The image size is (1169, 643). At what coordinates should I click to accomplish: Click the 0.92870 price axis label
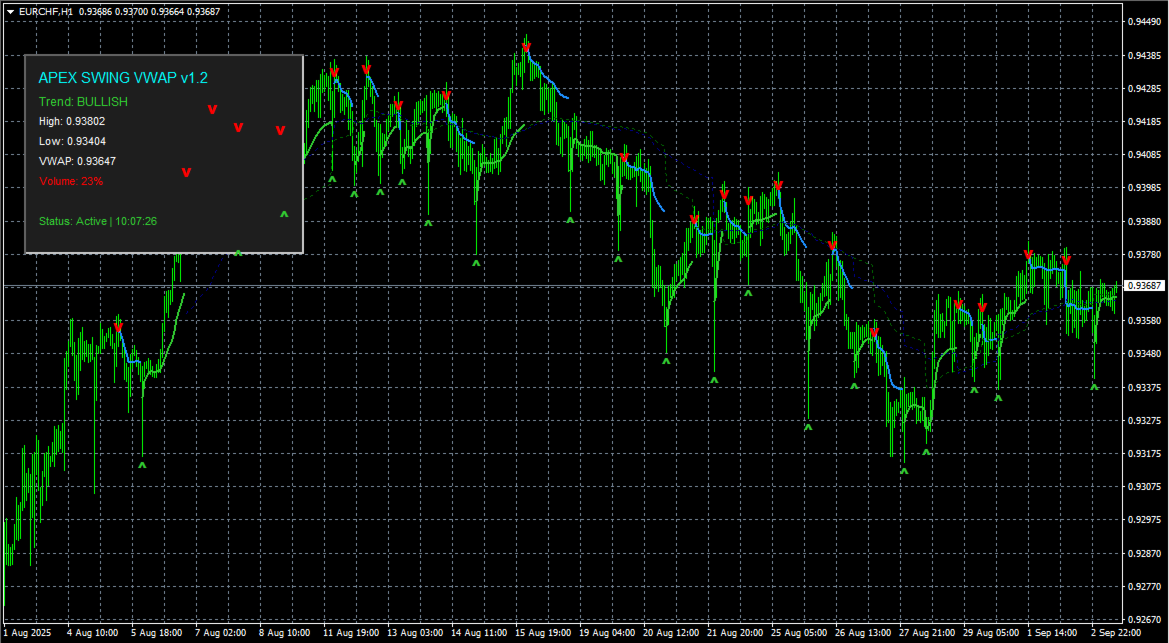(x=1146, y=553)
